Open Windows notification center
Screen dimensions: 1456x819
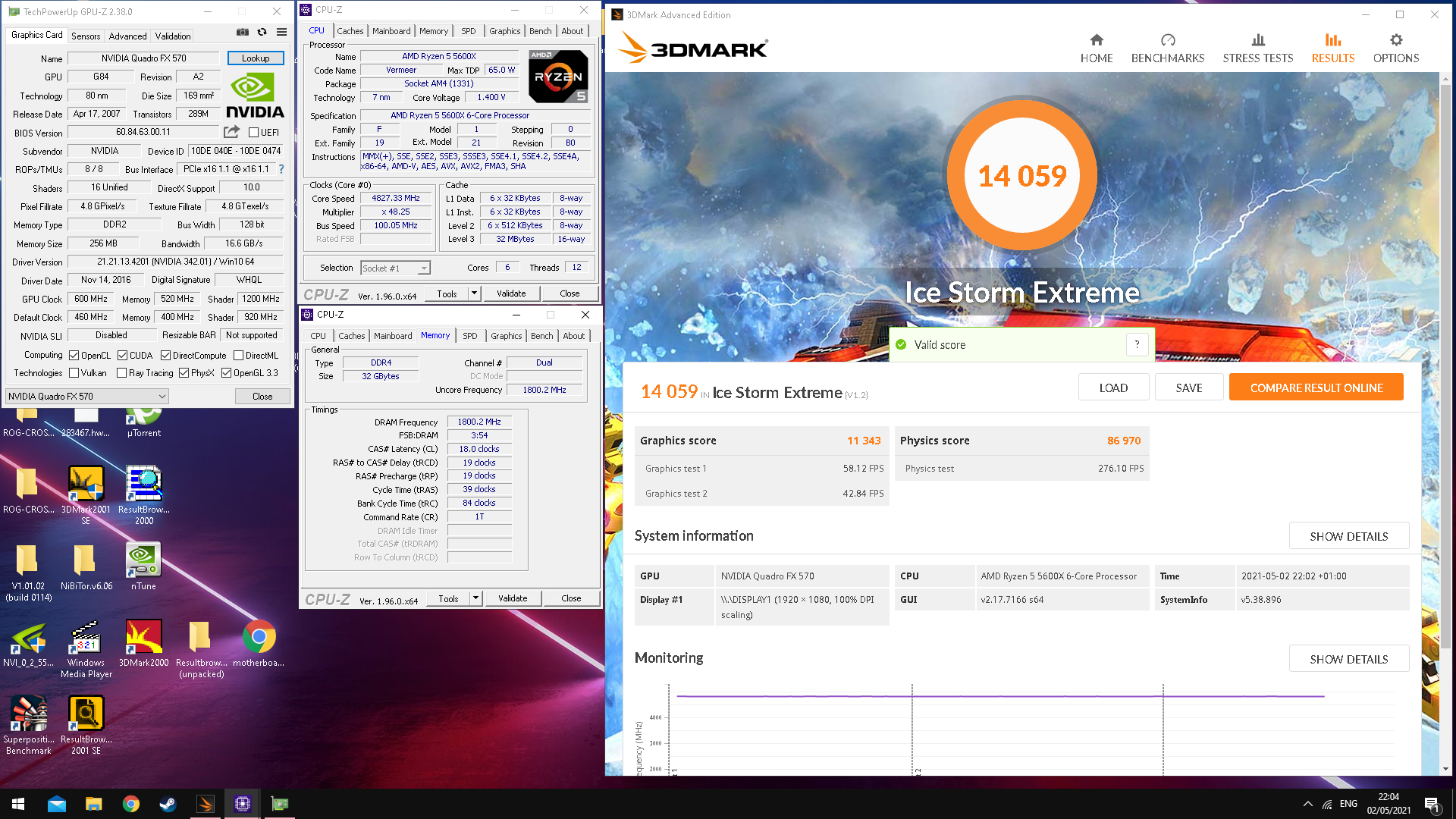[x=1432, y=804]
